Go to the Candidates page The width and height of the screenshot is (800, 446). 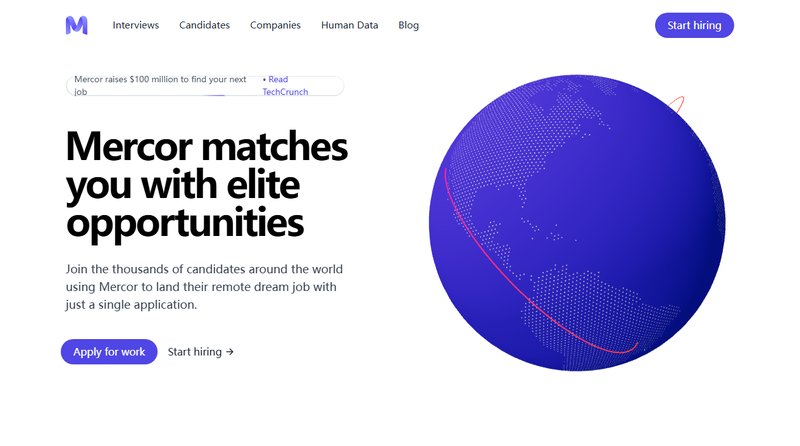click(x=205, y=25)
